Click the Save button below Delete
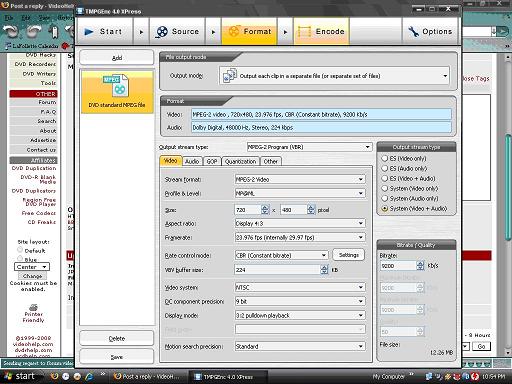 click(117, 357)
